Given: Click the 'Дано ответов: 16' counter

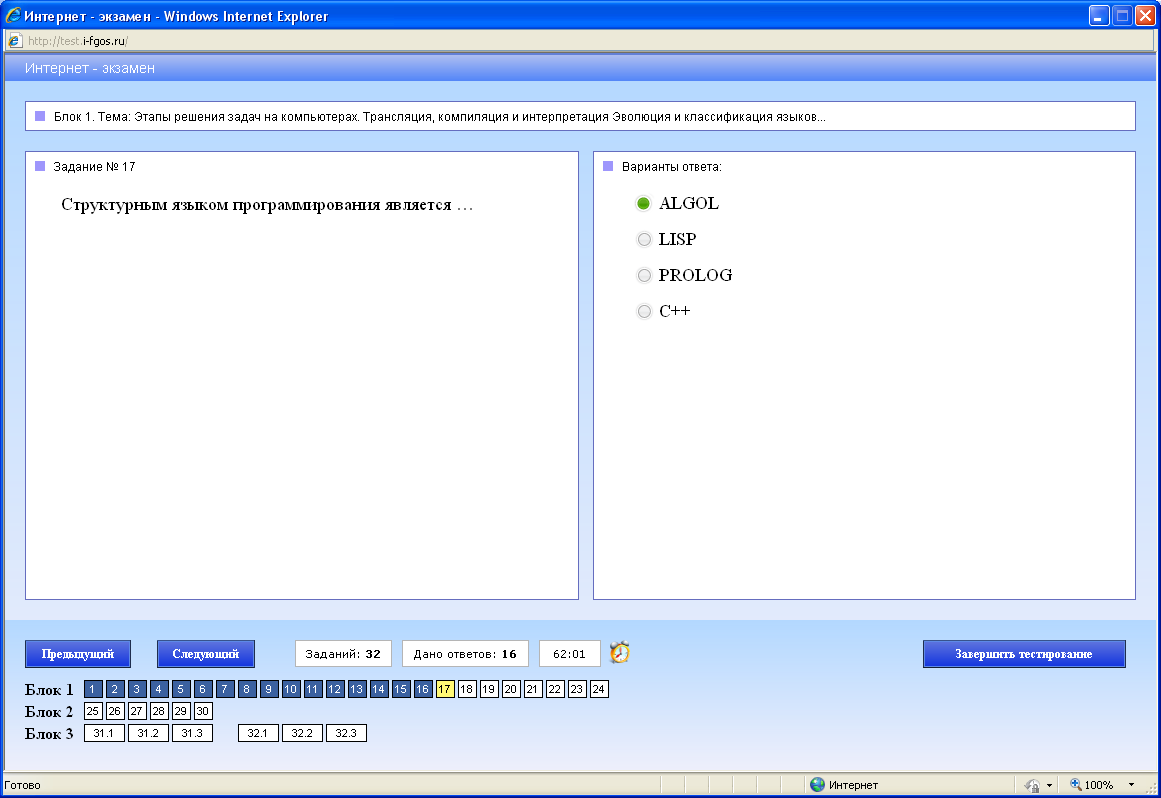Looking at the screenshot, I should tap(465, 654).
